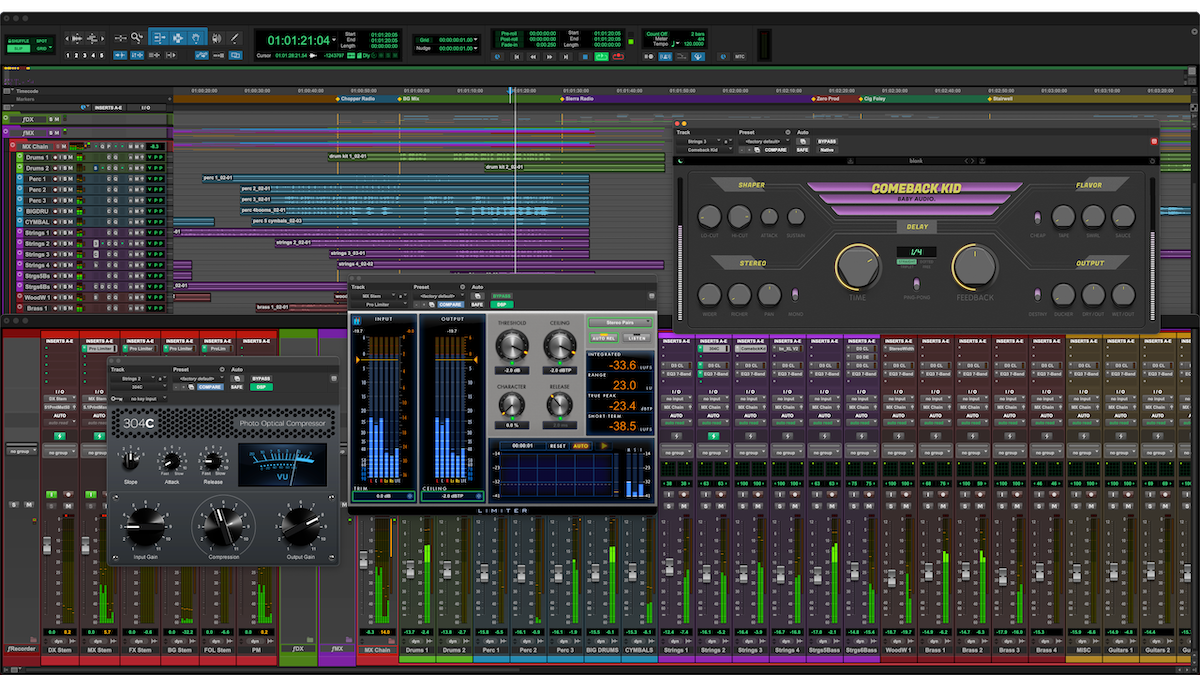The height and width of the screenshot is (675, 1200).
Task: Click the COMPARE button in Pro Limiter header
Action: [x=450, y=304]
